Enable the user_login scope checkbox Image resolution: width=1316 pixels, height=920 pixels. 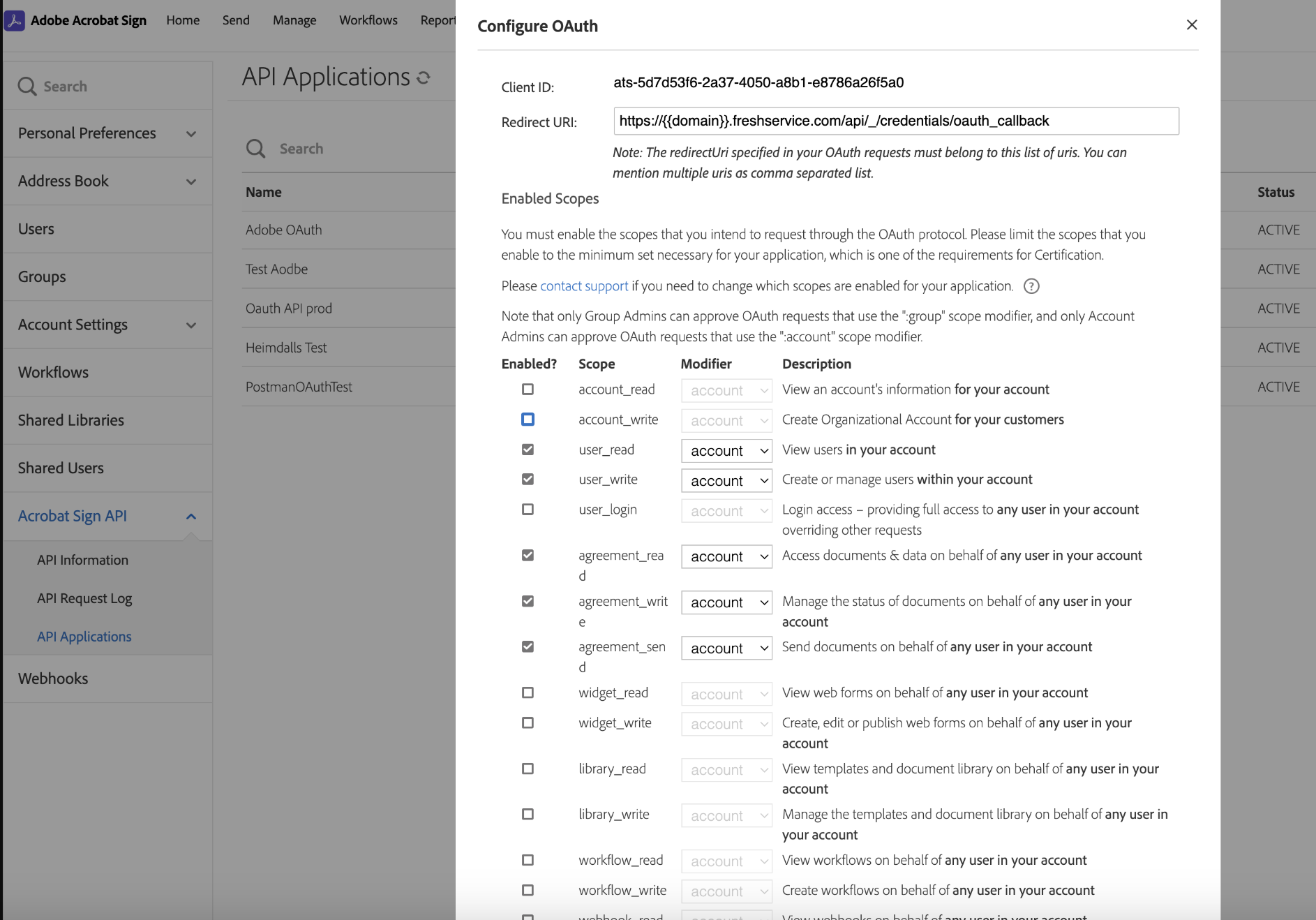(528, 510)
